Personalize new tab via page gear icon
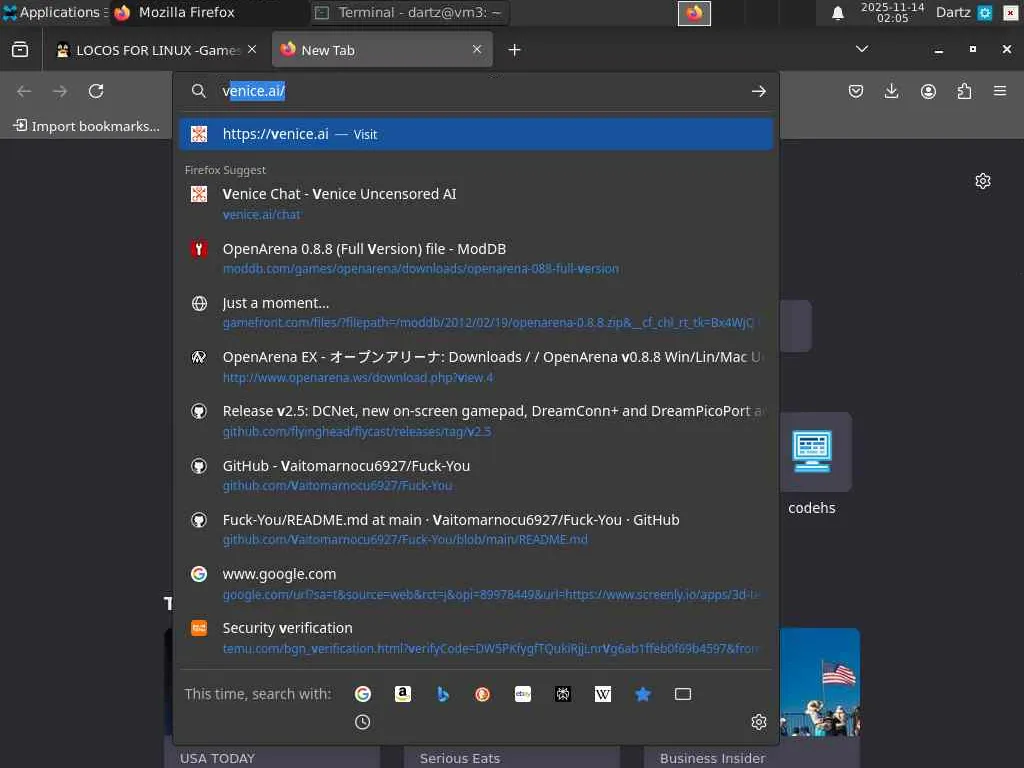The width and height of the screenshot is (1024, 768). pyautogui.click(x=983, y=181)
